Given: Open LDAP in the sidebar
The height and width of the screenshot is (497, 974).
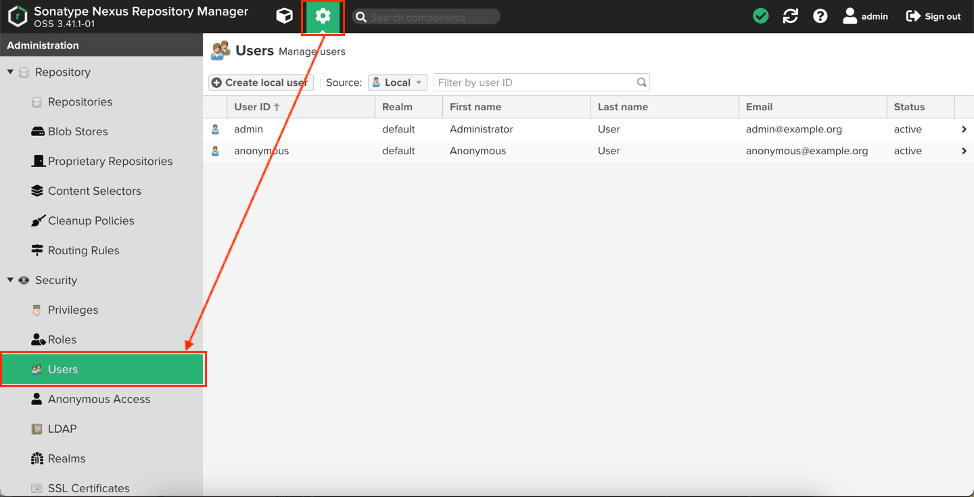Looking at the screenshot, I should (62, 429).
